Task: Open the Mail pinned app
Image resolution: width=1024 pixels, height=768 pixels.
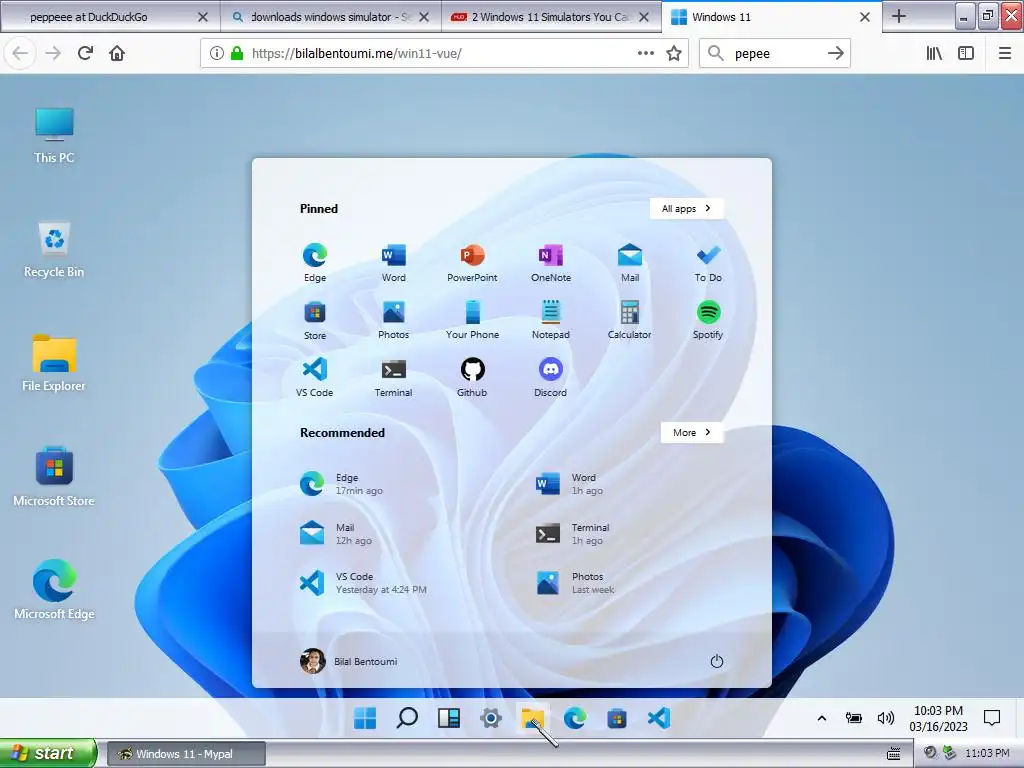Action: tap(630, 263)
